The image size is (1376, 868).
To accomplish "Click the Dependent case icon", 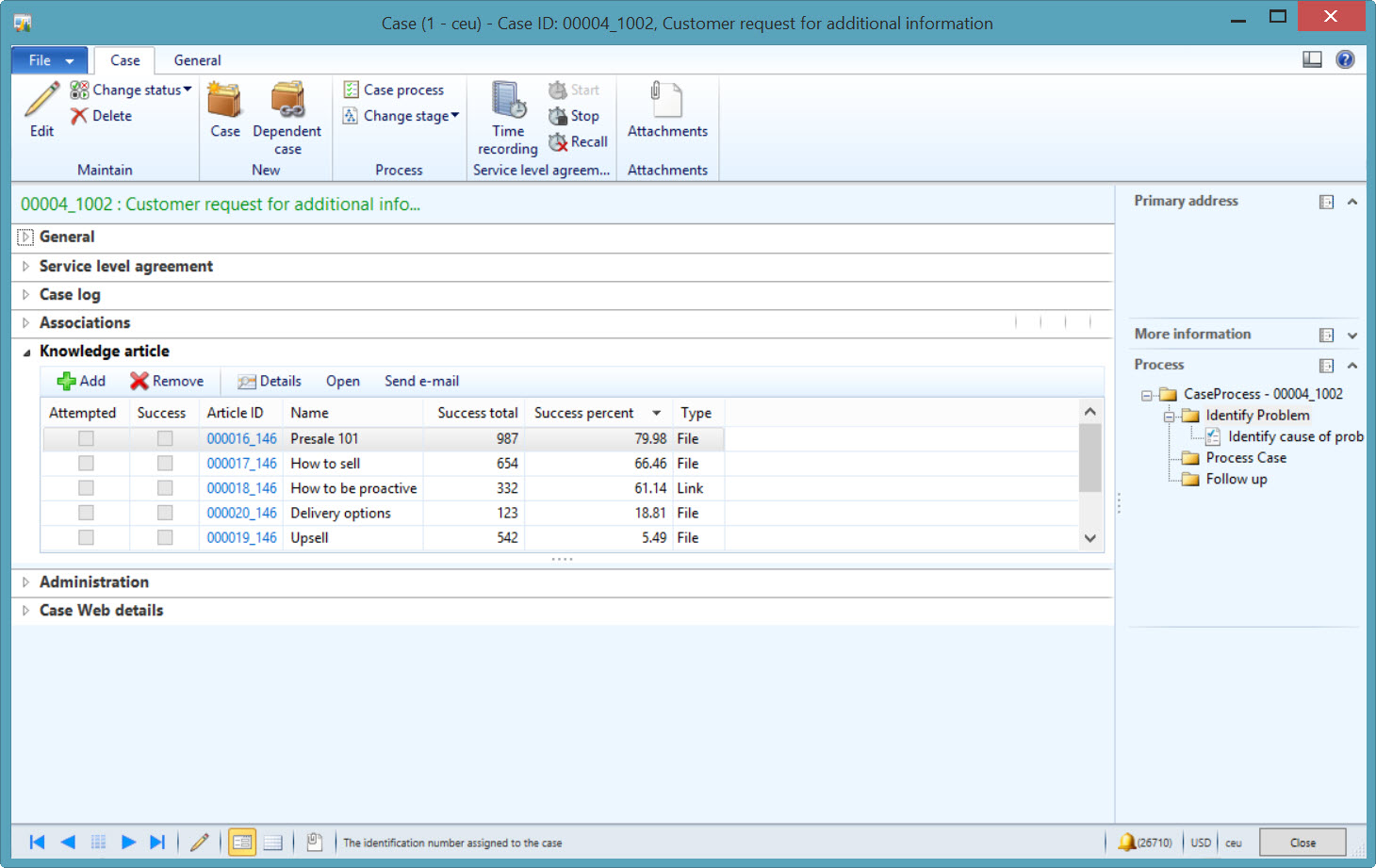I will 287,101.
